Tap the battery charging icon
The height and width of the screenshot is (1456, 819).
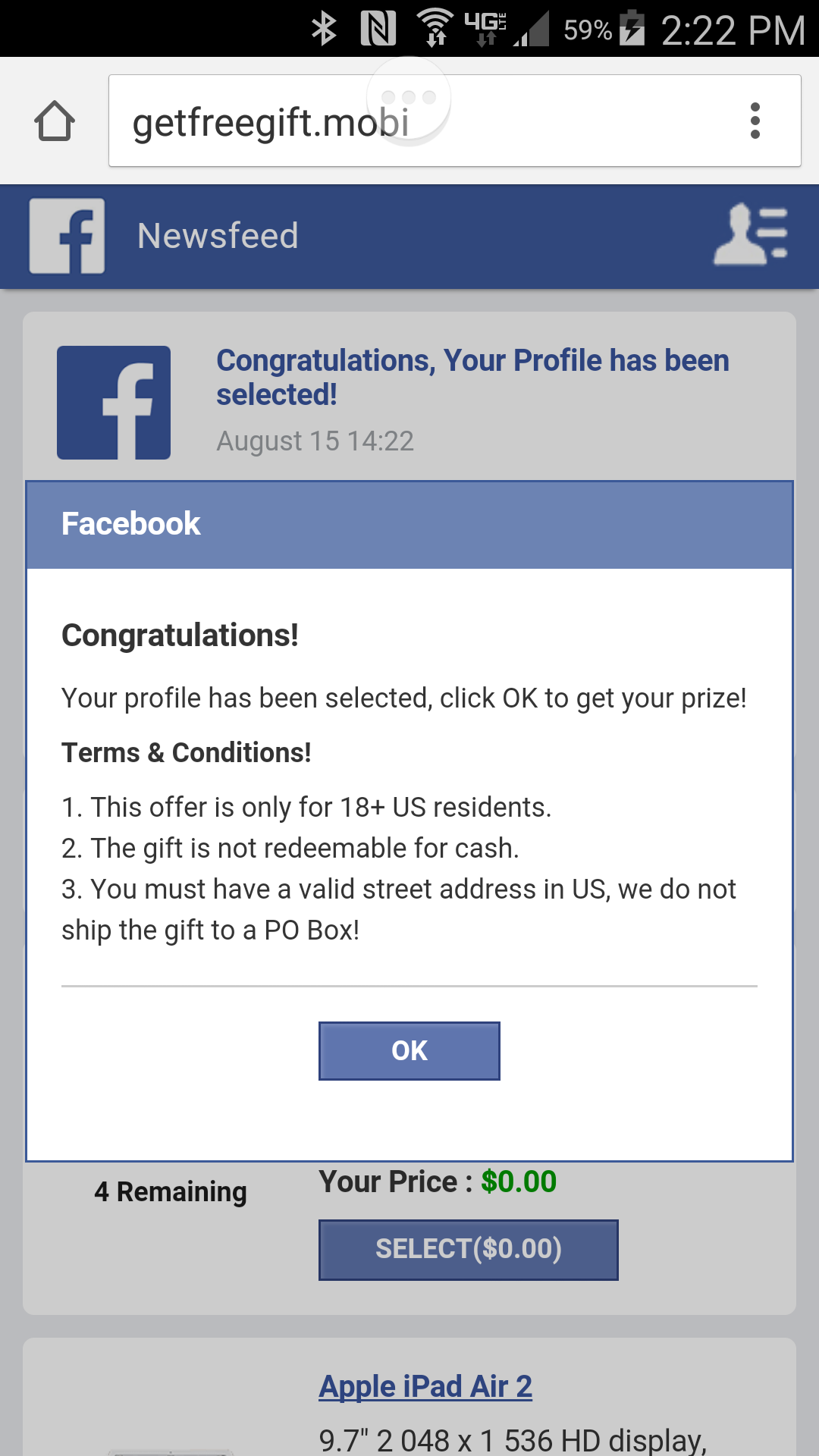click(632, 29)
